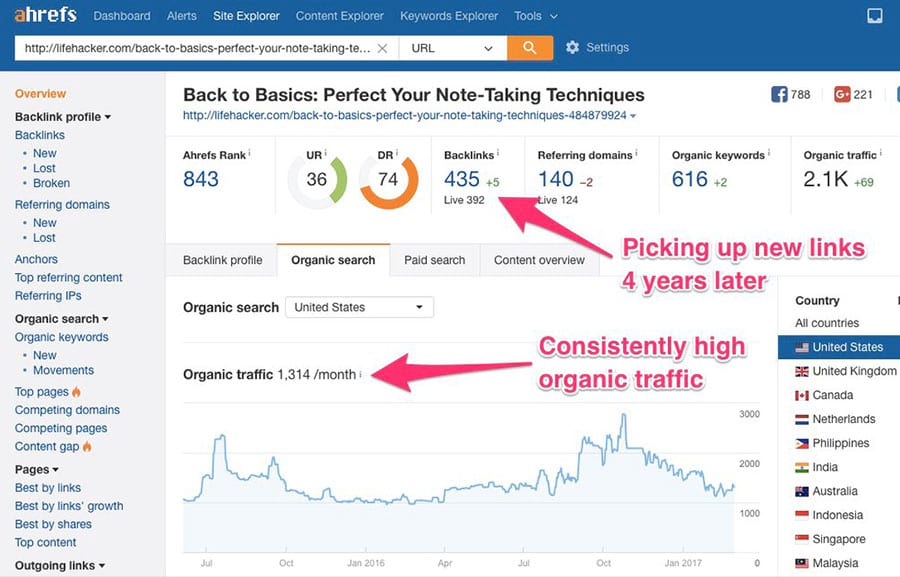Viewport: 900px width, 577px height.
Task: Click the Singapore flag icon
Action: pyautogui.click(x=802, y=539)
